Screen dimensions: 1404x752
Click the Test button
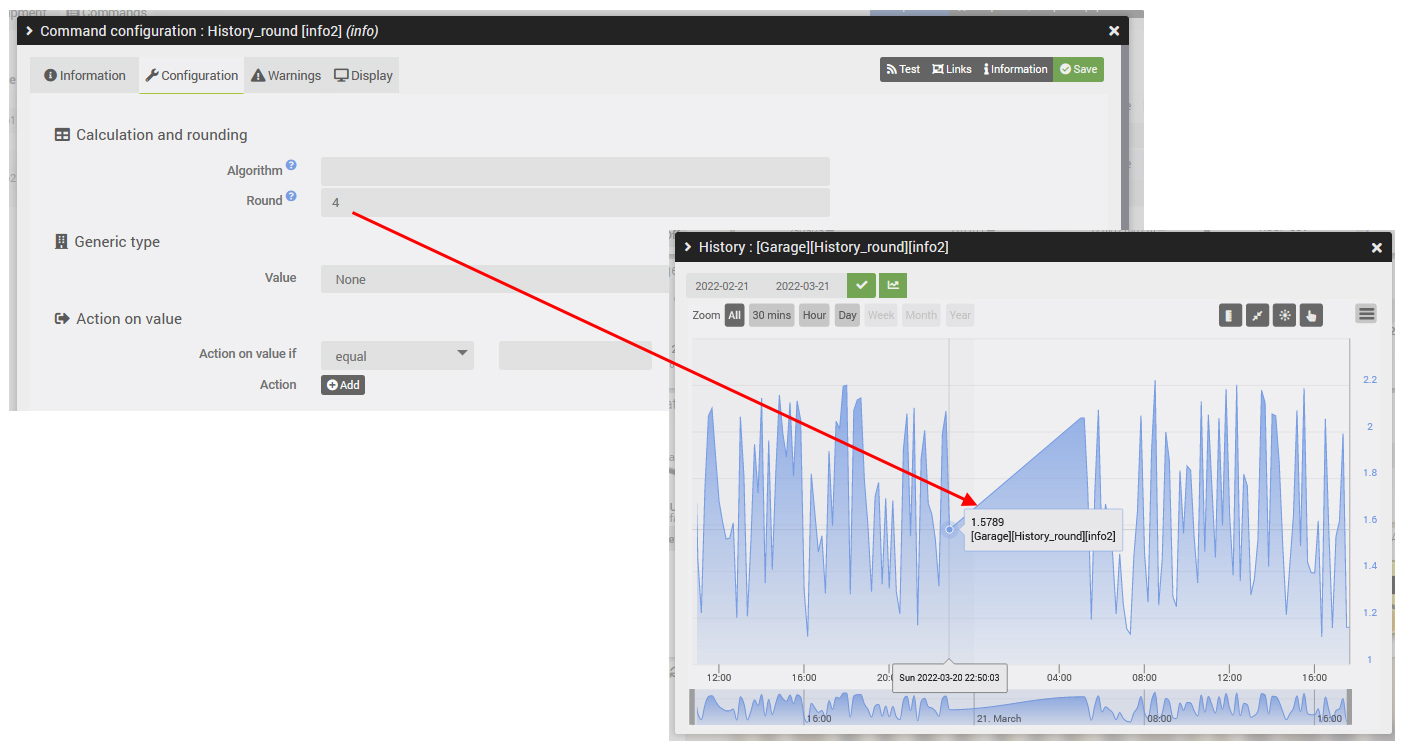click(903, 69)
